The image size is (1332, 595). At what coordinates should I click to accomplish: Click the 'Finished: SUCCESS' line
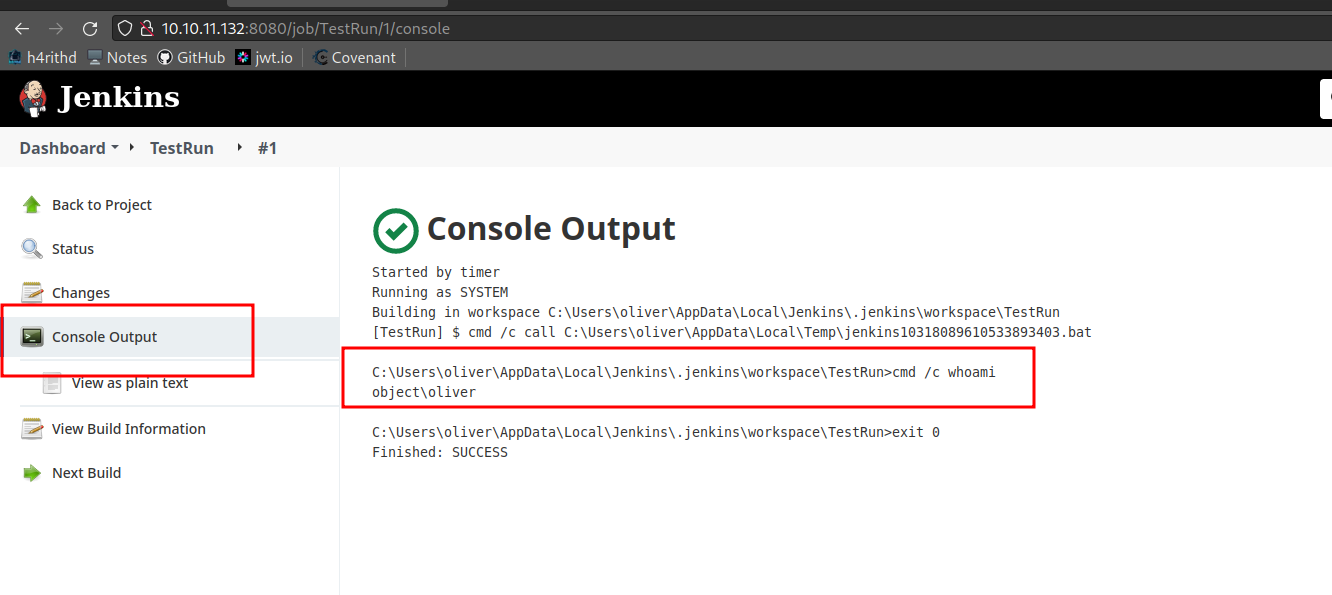[440, 452]
